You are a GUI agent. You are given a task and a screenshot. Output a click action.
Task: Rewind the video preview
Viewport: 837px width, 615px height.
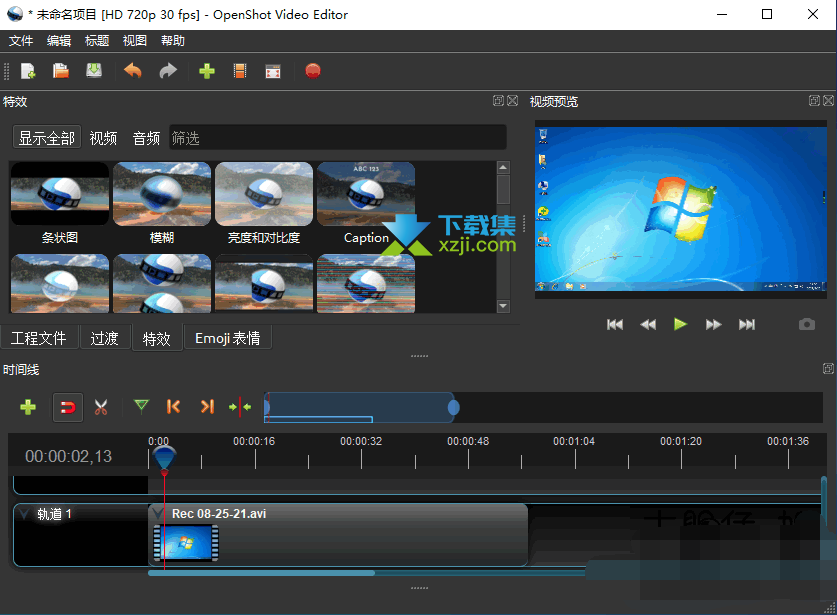coord(648,325)
